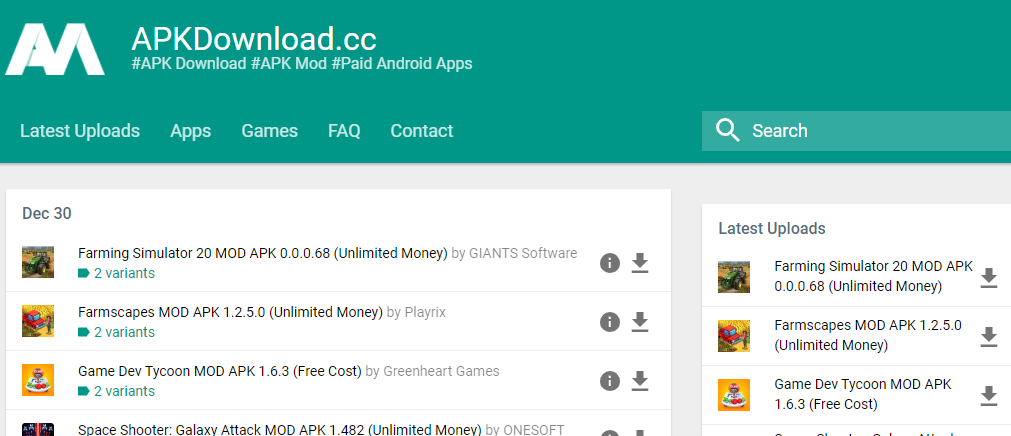Show 2 variants for Game Dev Tycoon

[x=116, y=391]
